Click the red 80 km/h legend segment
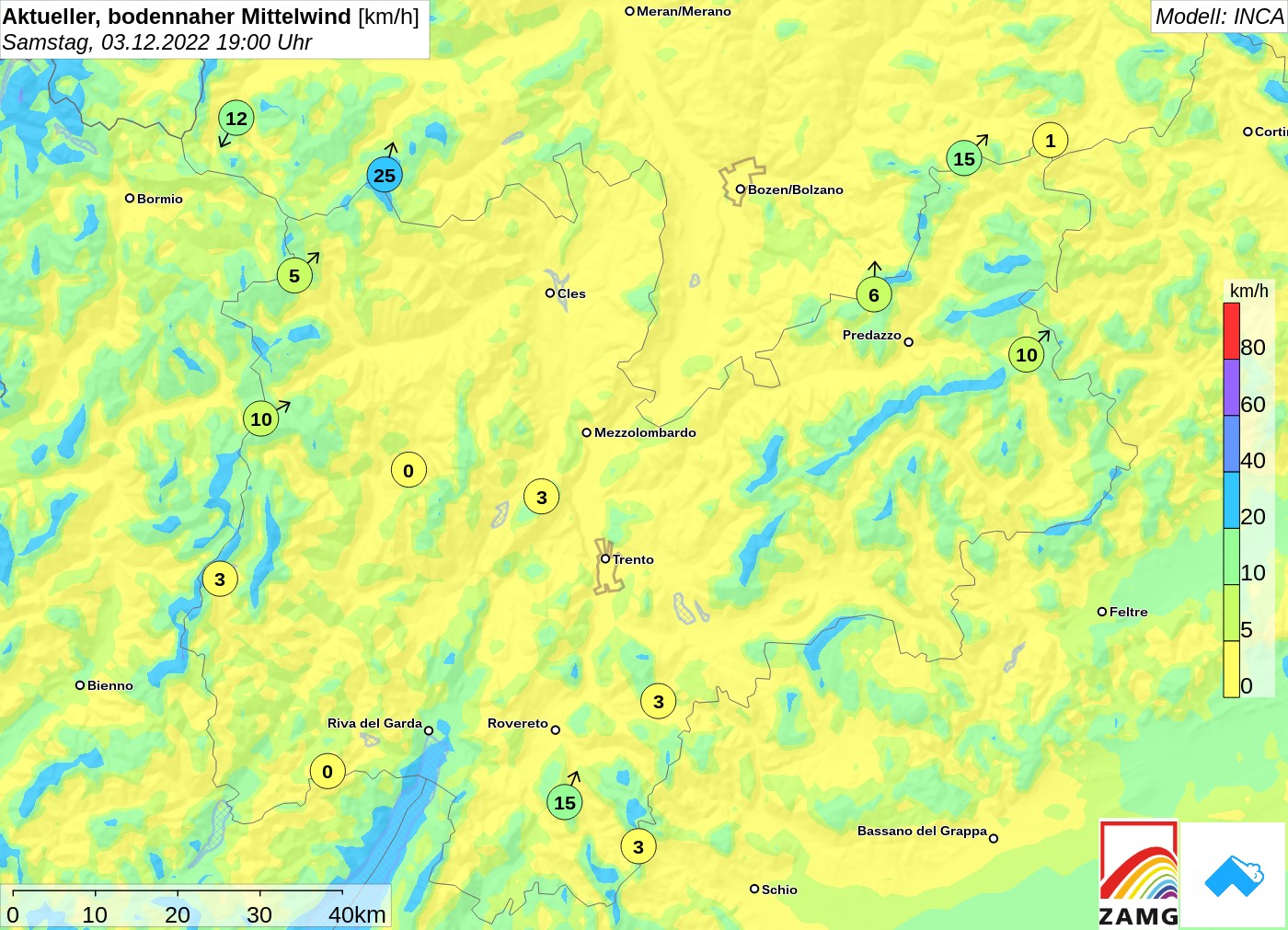Screen dimensions: 1288x930 tap(1231, 331)
